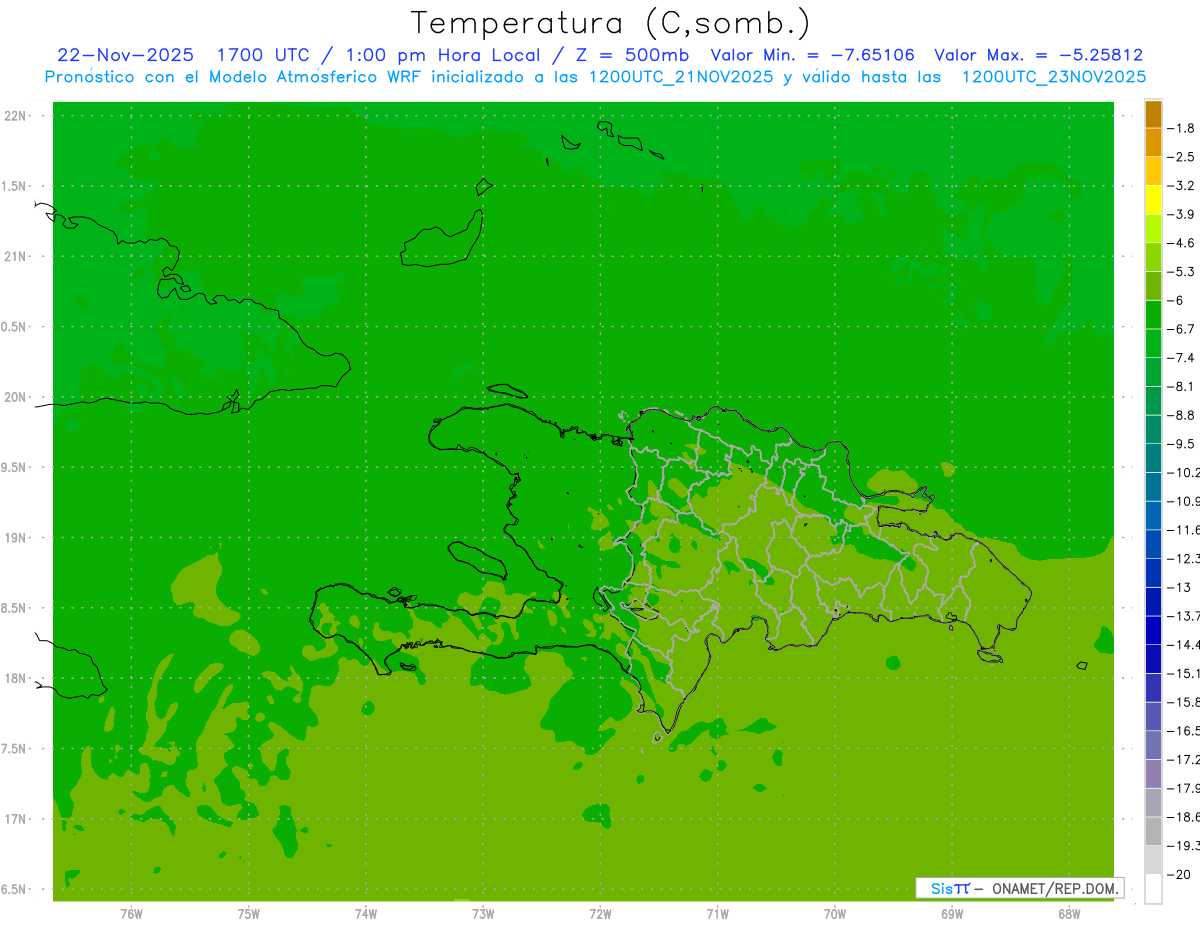The width and height of the screenshot is (1200, 927).
Task: Click the "21N" latitude label
Action: 15,257
